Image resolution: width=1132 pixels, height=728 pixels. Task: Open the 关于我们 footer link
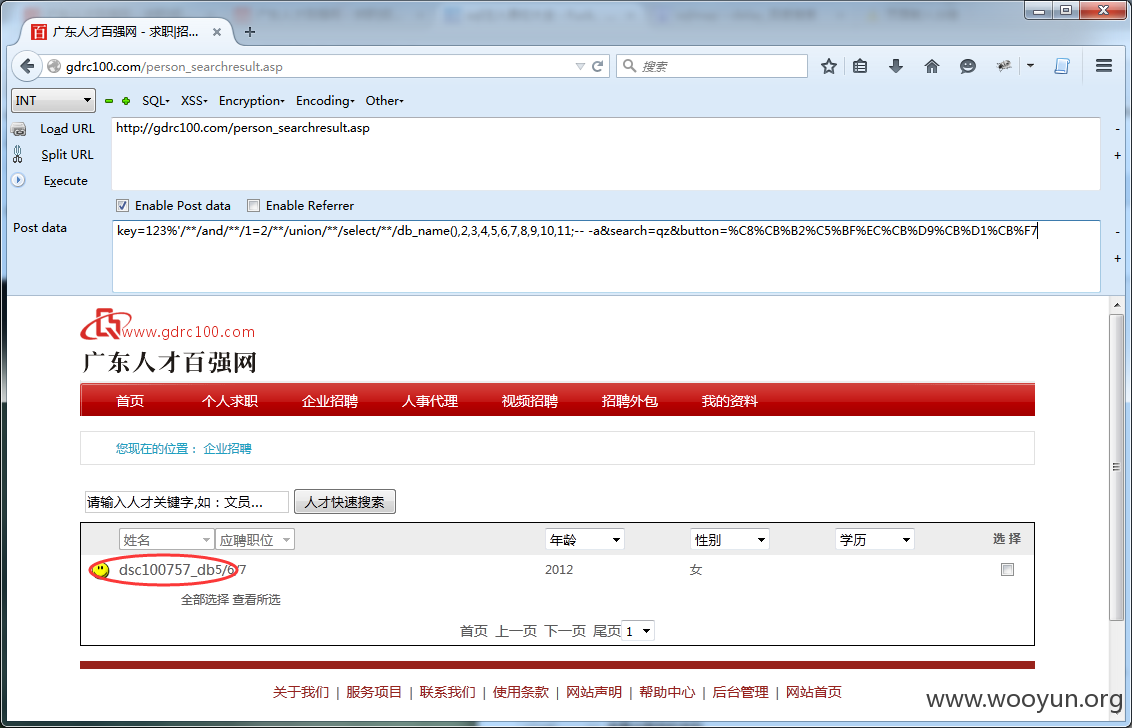click(301, 692)
